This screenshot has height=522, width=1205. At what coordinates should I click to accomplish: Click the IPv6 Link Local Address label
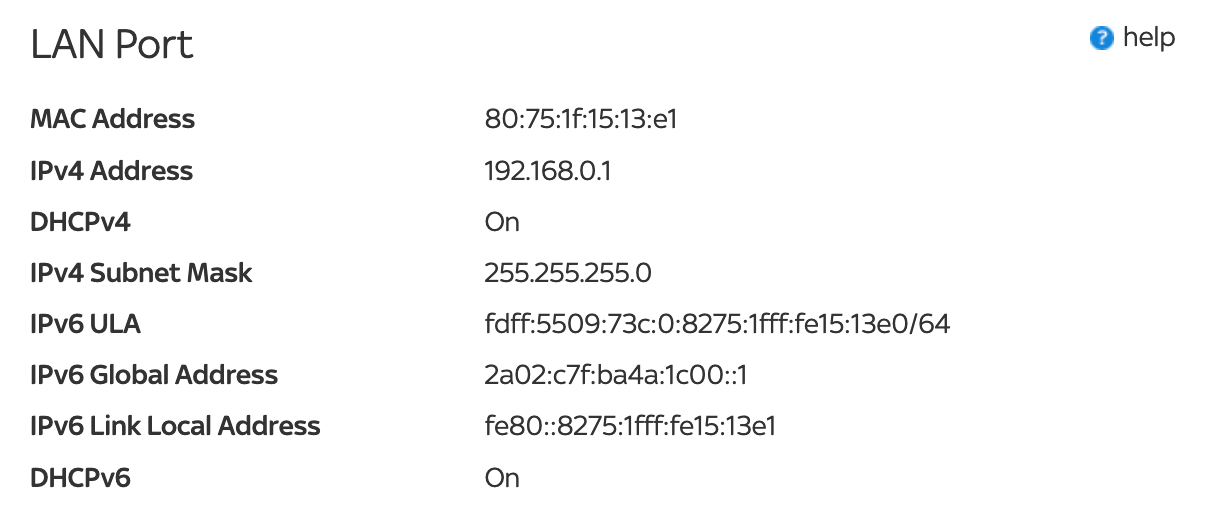(175, 426)
